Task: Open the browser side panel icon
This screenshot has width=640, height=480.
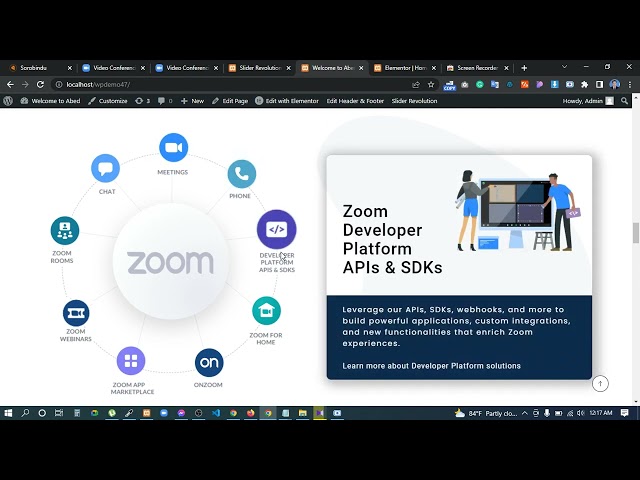Action: tap(599, 84)
